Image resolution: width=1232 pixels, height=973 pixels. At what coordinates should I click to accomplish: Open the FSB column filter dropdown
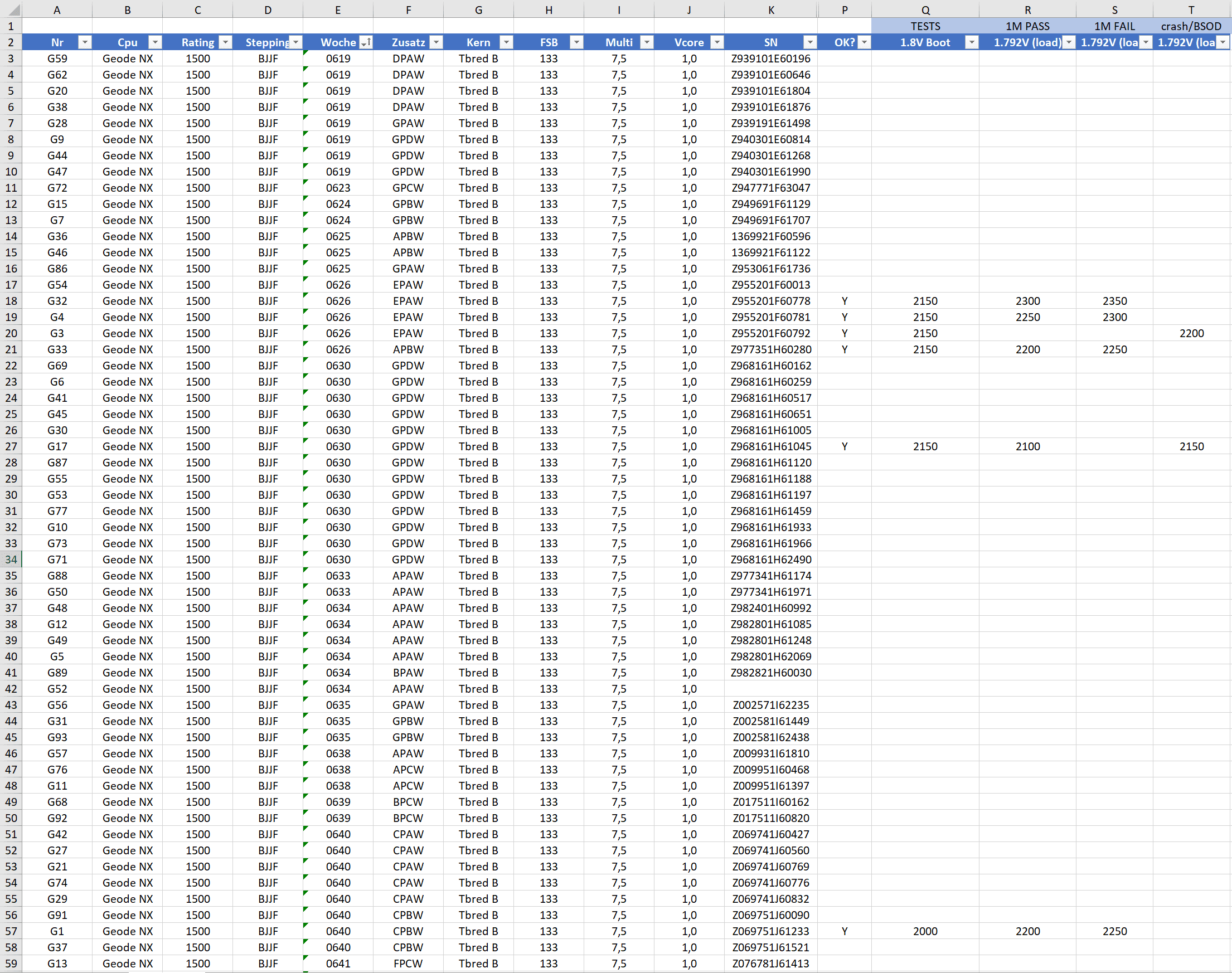point(576,42)
